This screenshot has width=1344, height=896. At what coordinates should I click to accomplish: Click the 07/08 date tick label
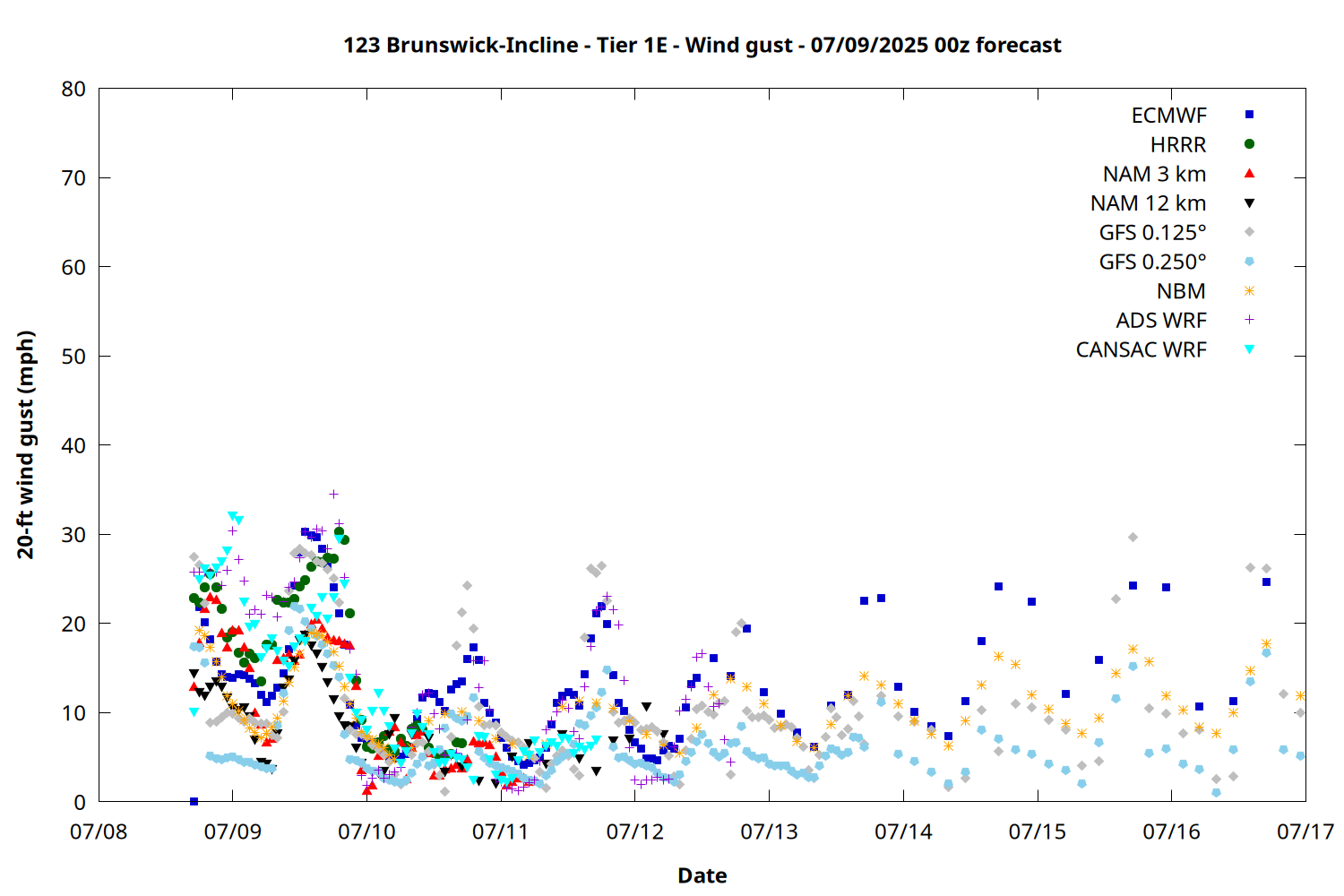(x=99, y=832)
